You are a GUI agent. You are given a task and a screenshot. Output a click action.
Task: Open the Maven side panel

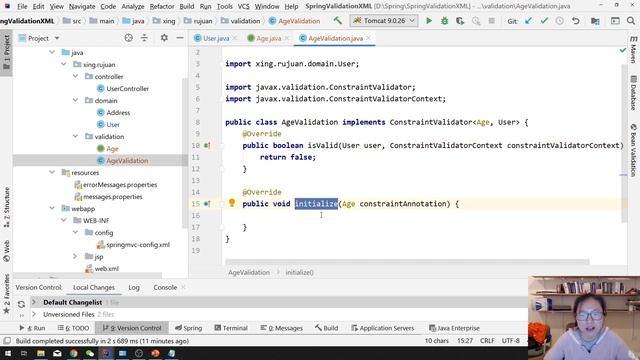(x=633, y=50)
